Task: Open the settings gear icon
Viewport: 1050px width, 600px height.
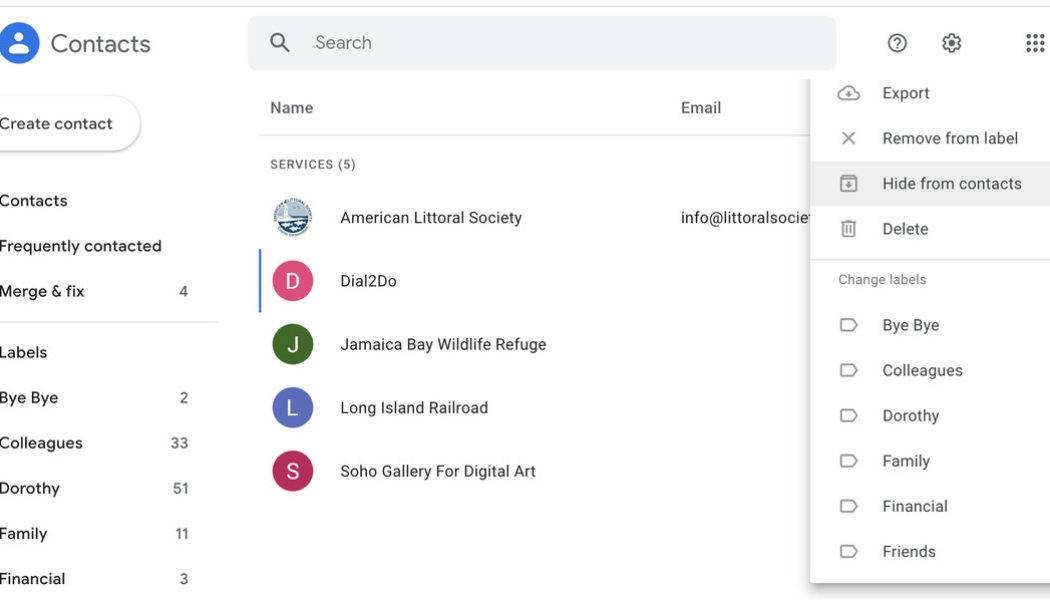Action: coord(951,43)
